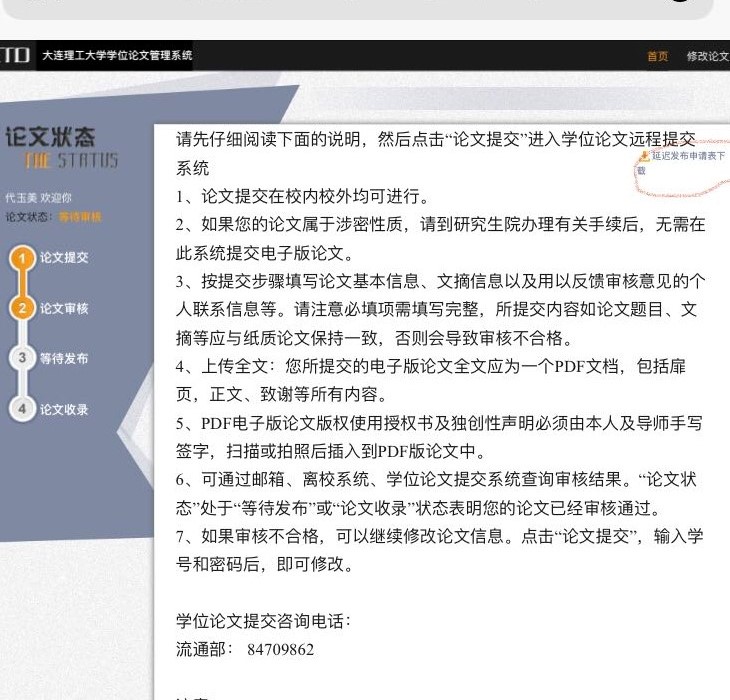
Task: Click the 代玉美 欢迎你 greeting
Action: [x=38, y=198]
